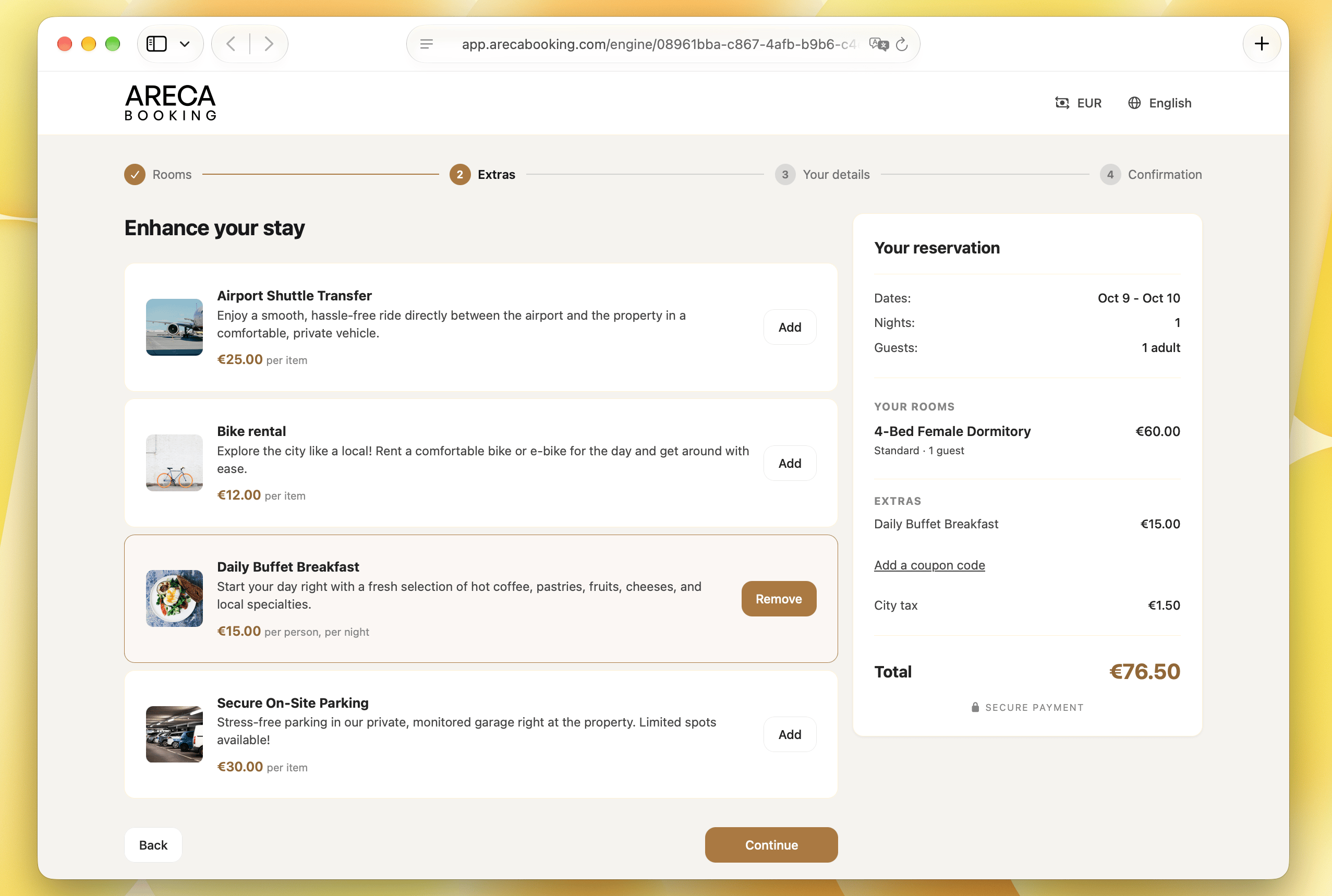The image size is (1332, 896).
Task: Click the Your reservation heading
Action: pos(937,248)
